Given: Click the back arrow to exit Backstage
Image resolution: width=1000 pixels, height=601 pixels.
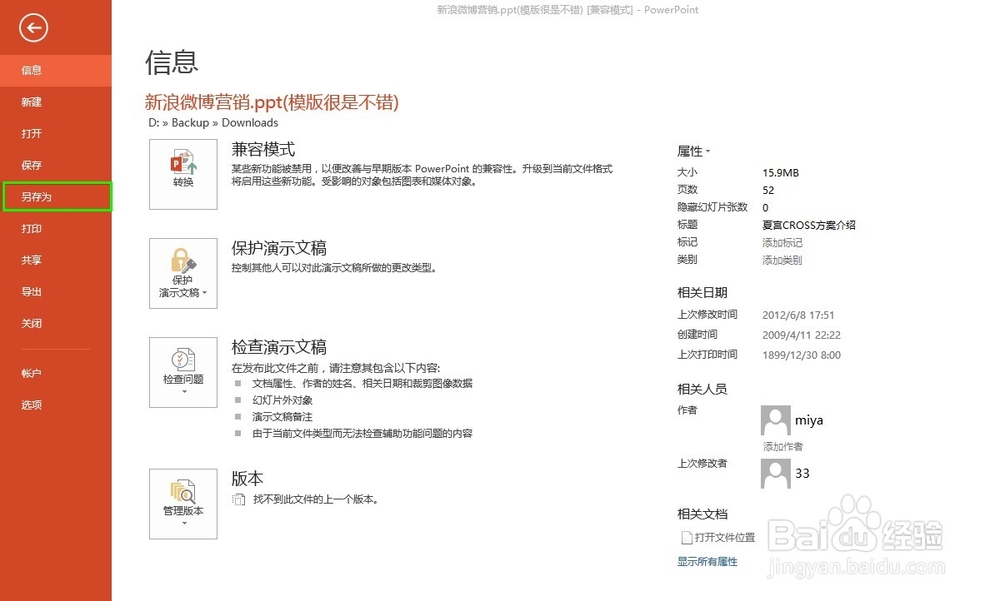Looking at the screenshot, I should tap(33, 27).
